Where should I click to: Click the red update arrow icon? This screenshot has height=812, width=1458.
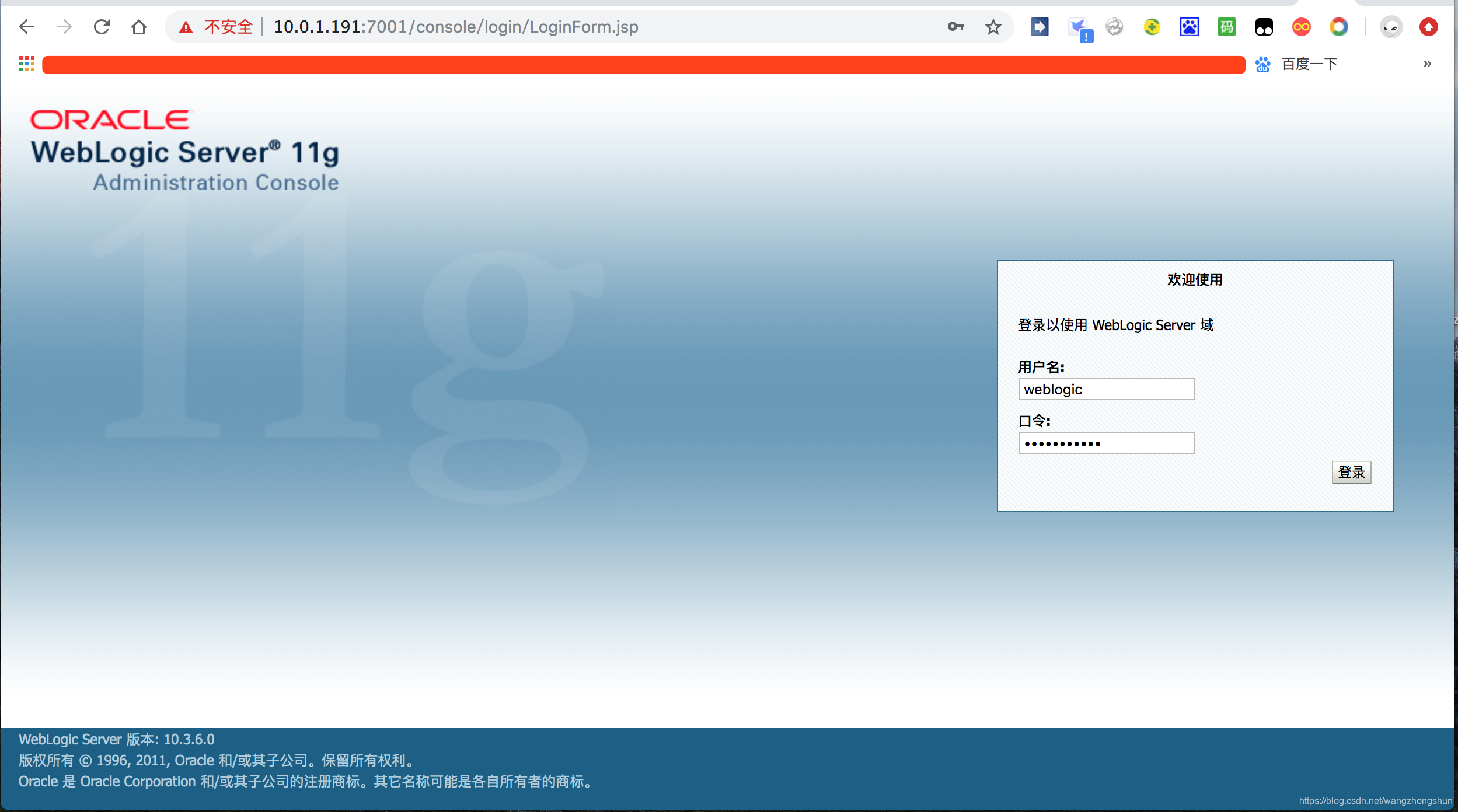tap(1428, 27)
